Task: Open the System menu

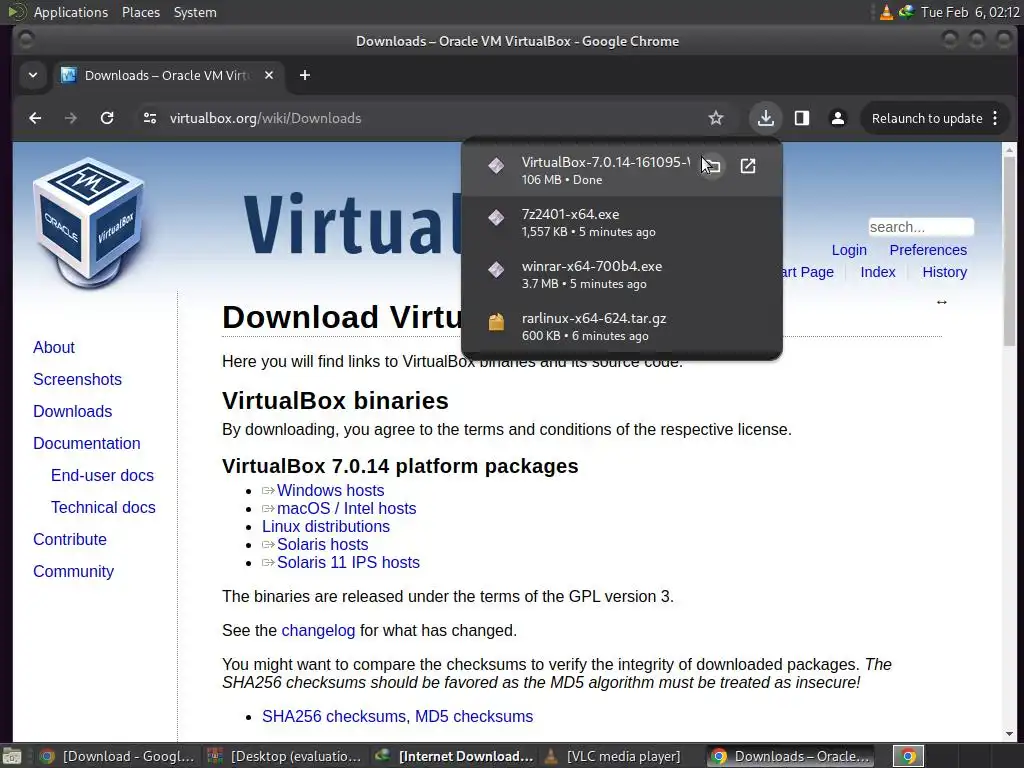Action: (x=195, y=12)
